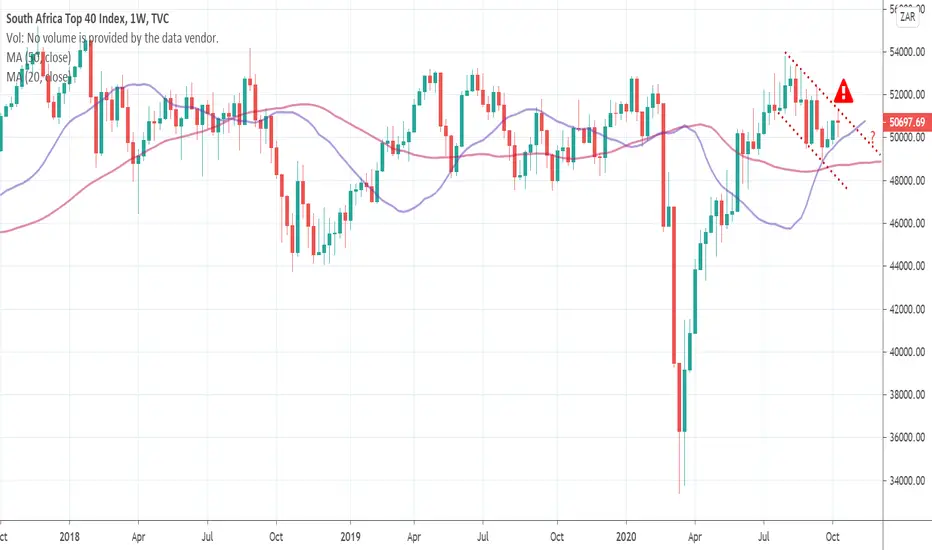Click the red warning triangle icon
The width and height of the screenshot is (932, 550).
point(843,91)
